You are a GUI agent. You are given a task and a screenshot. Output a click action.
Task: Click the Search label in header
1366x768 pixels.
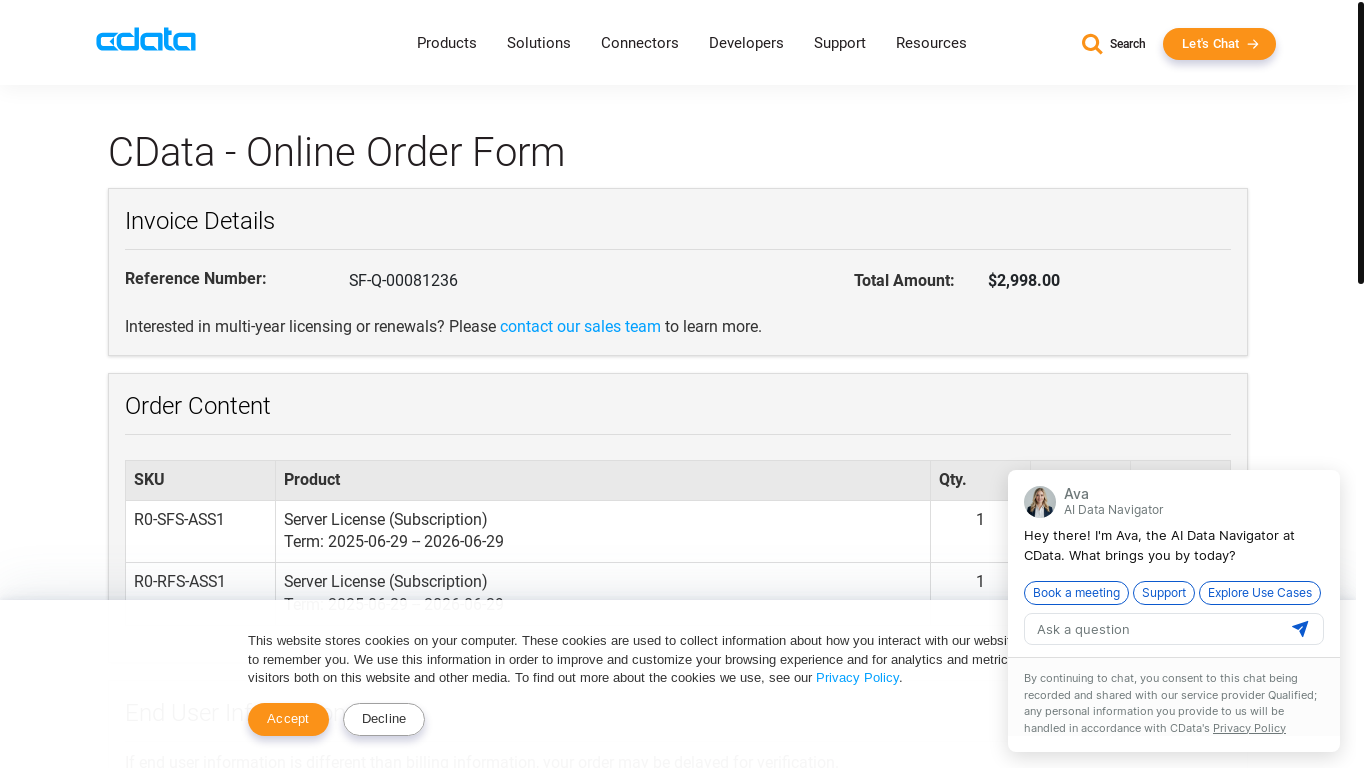1128,44
